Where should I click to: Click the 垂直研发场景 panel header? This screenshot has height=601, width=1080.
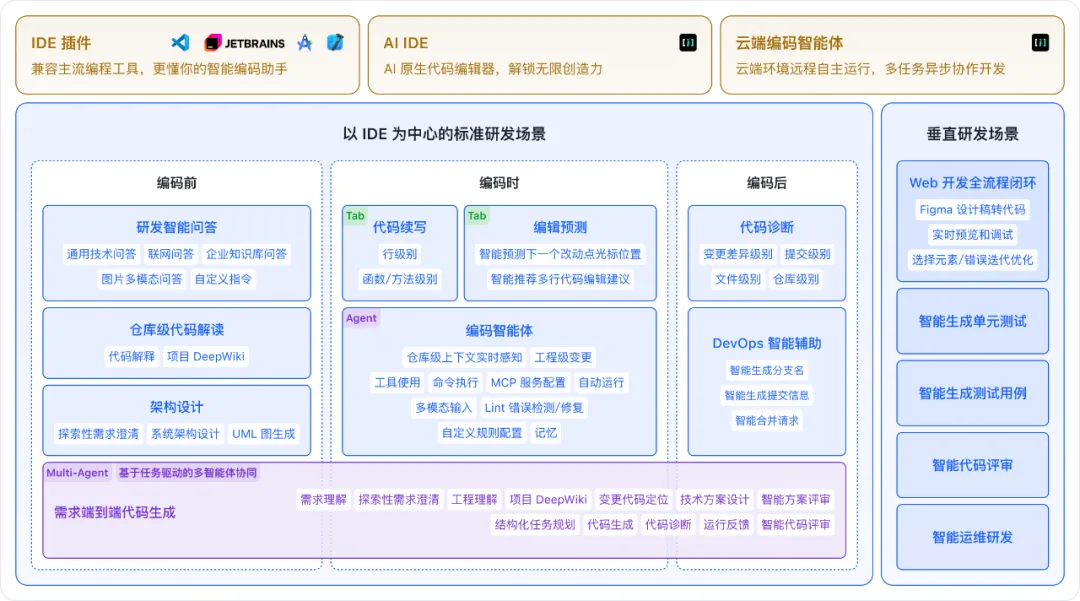pyautogui.click(x=971, y=130)
